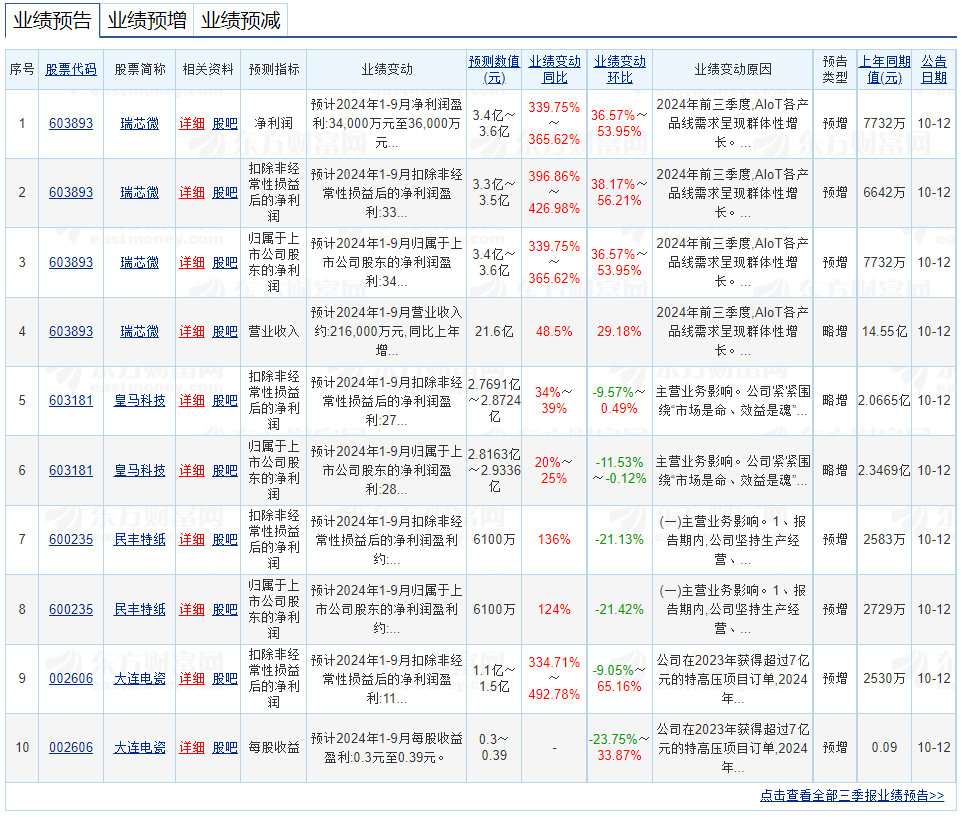Sort by 业绩变动同比 column header
Screen dimensions: 962x817
[x=555, y=69]
